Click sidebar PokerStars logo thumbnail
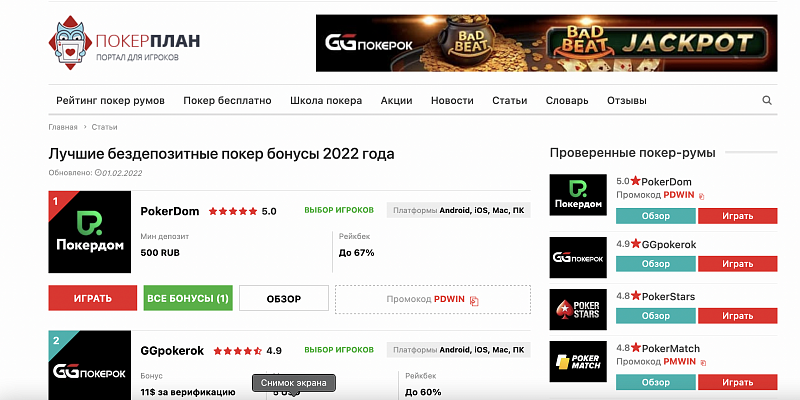Viewport: 800px width, 400px height. tap(578, 310)
